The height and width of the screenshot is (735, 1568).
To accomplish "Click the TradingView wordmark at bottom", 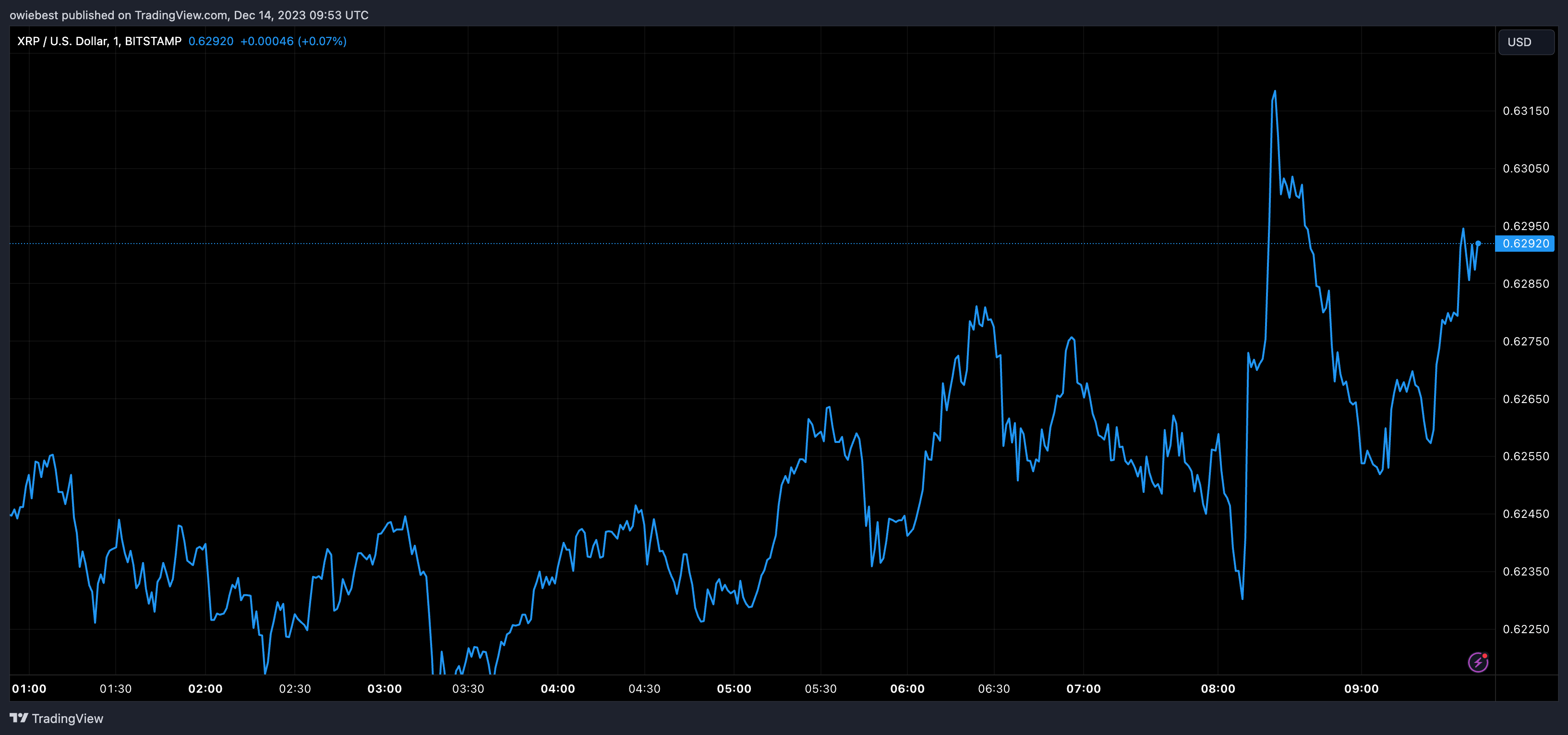I will 68,719.
